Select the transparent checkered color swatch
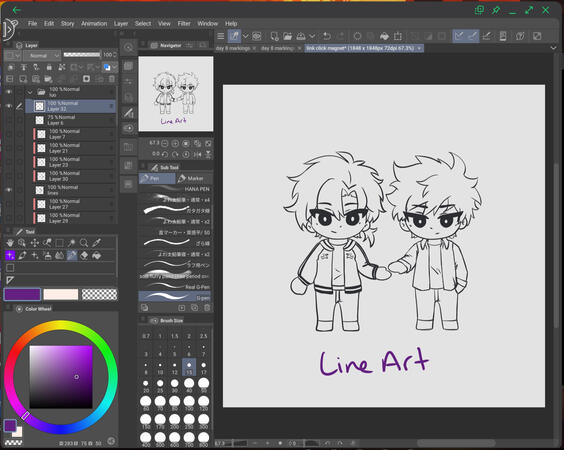The height and width of the screenshot is (450, 564). coord(99,294)
